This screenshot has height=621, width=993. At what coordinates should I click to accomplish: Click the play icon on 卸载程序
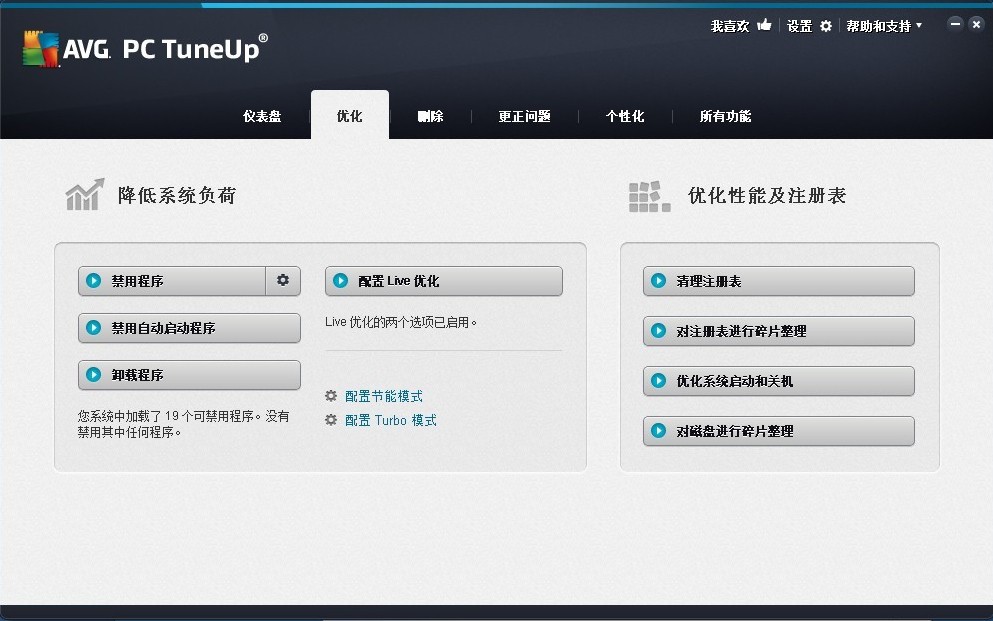coord(94,374)
